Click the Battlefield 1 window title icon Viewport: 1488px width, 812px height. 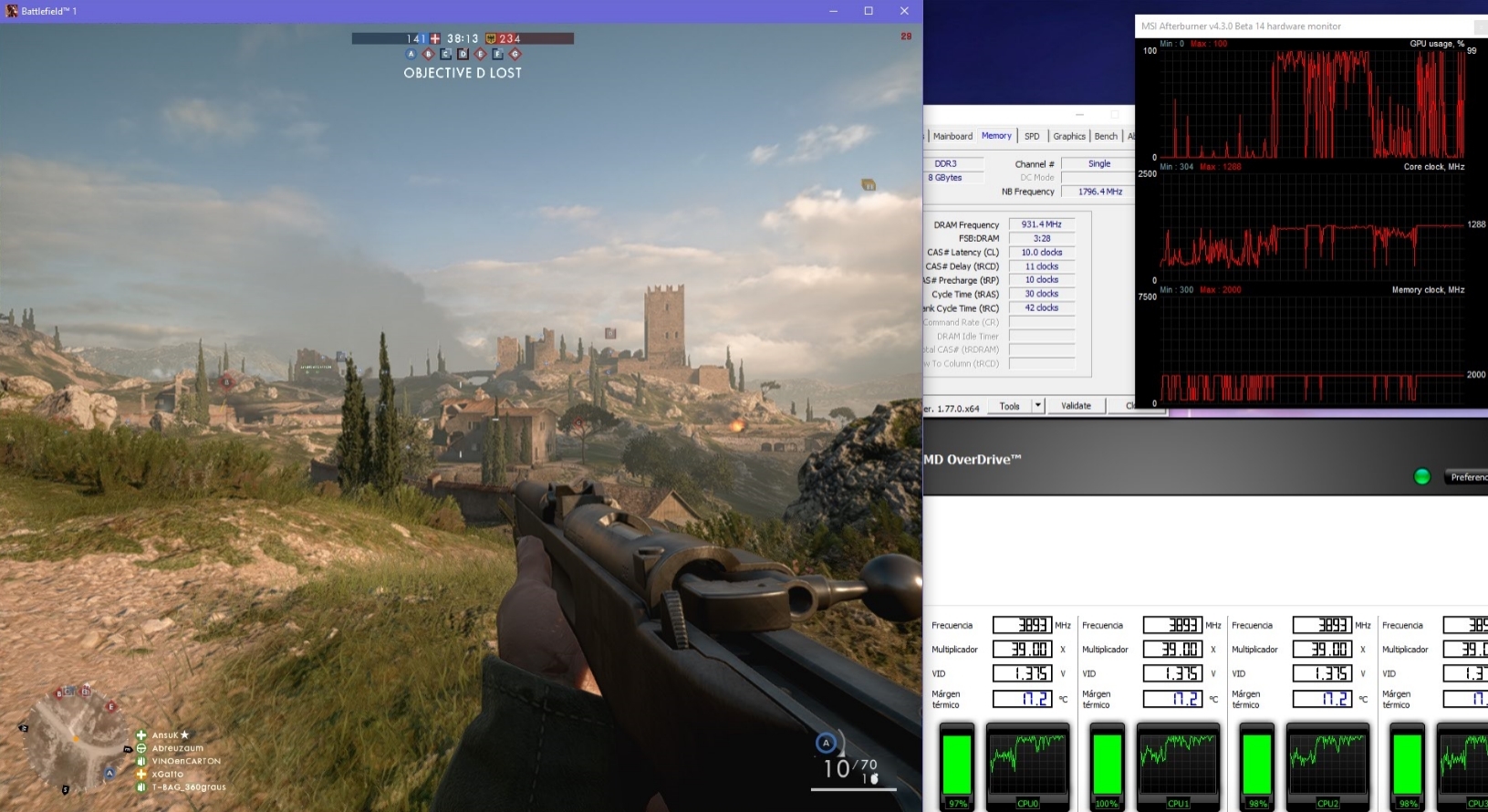(x=12, y=11)
